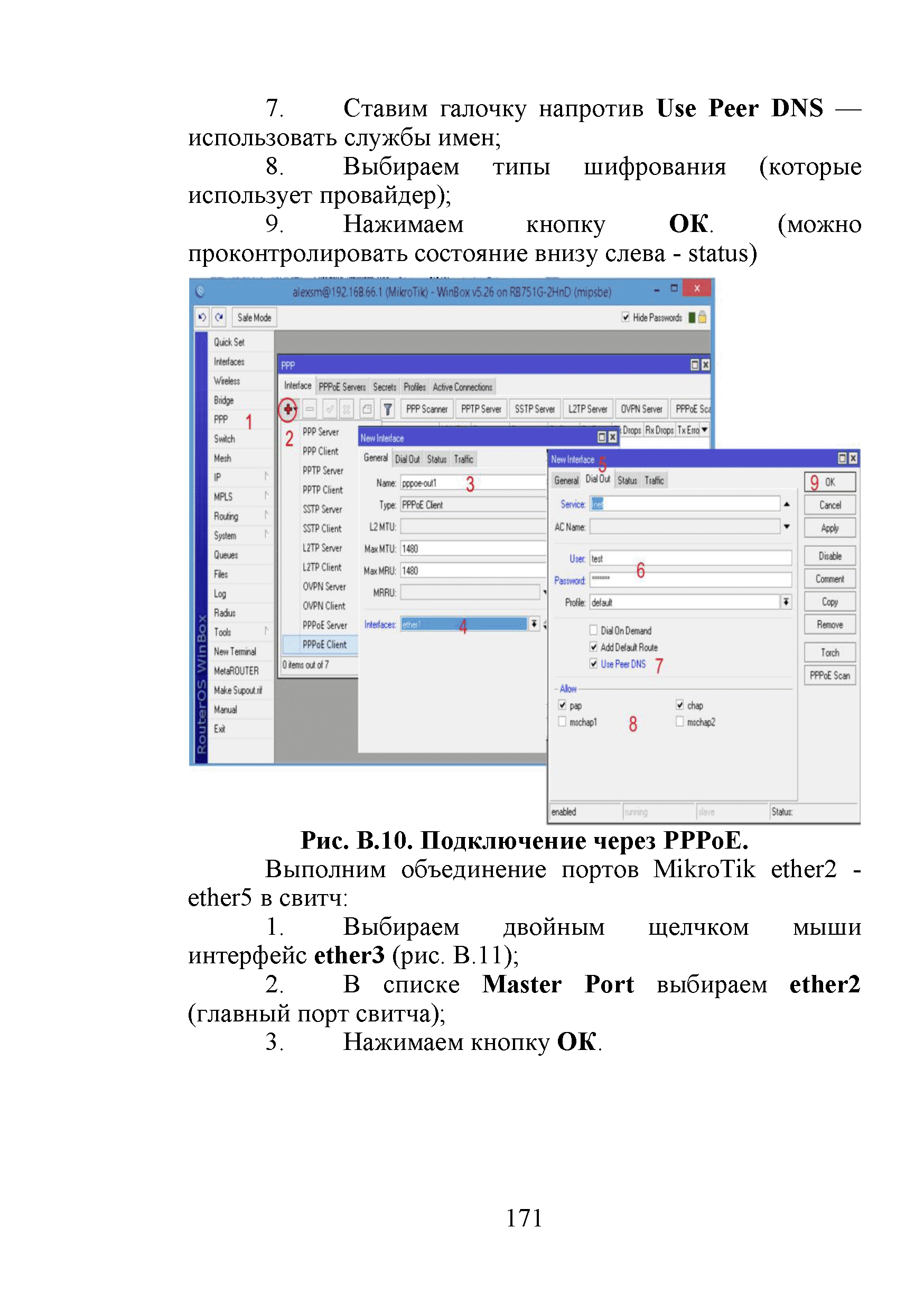Click the Cancel button
The image size is (924, 1311).
click(x=830, y=505)
